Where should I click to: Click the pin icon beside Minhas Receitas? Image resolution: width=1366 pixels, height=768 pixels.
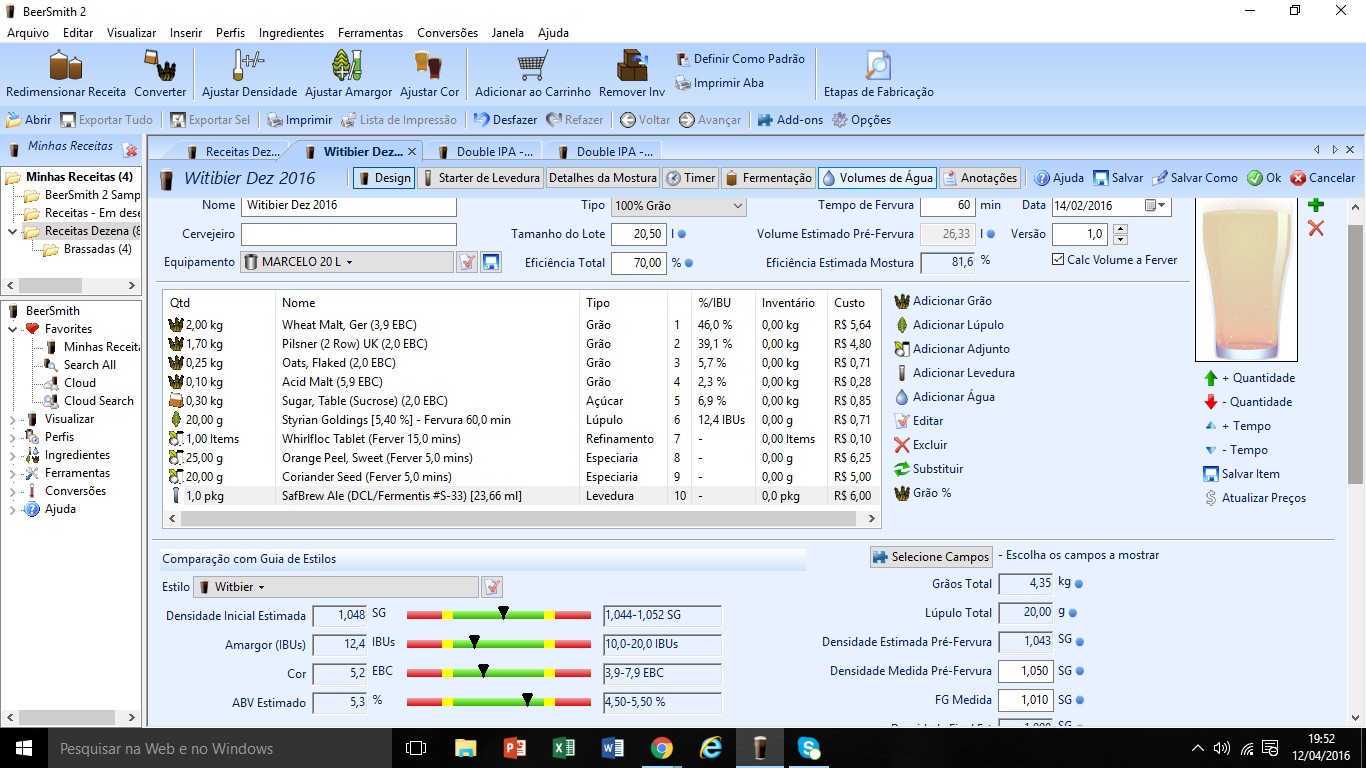point(130,150)
